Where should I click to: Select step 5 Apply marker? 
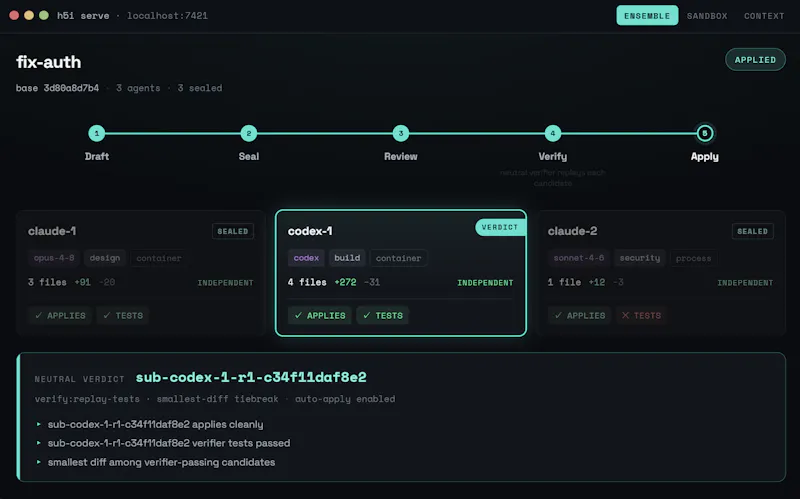click(705, 133)
